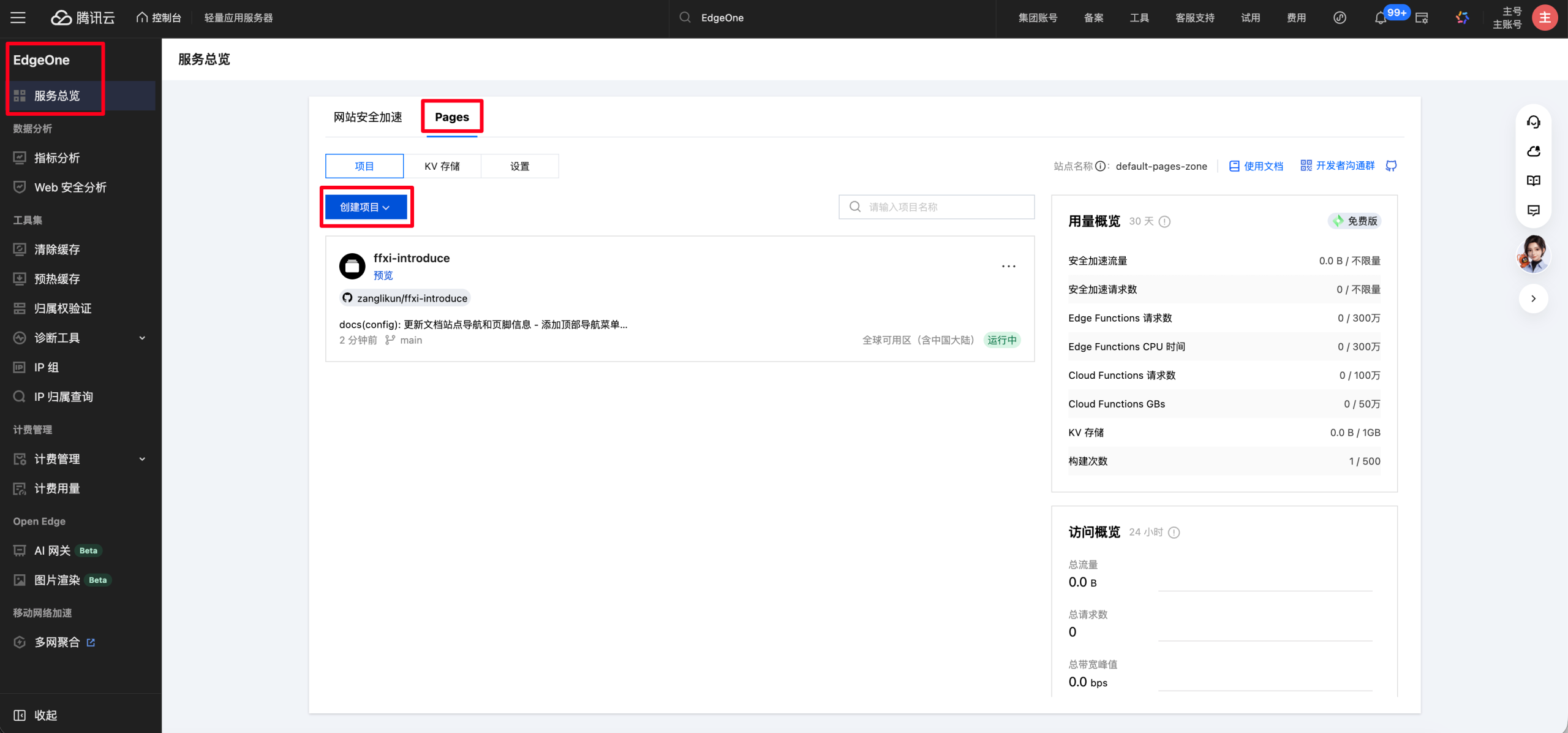Click the 预览 link under ffxi-introduce
Viewport: 1568px width, 733px height.
(x=383, y=275)
